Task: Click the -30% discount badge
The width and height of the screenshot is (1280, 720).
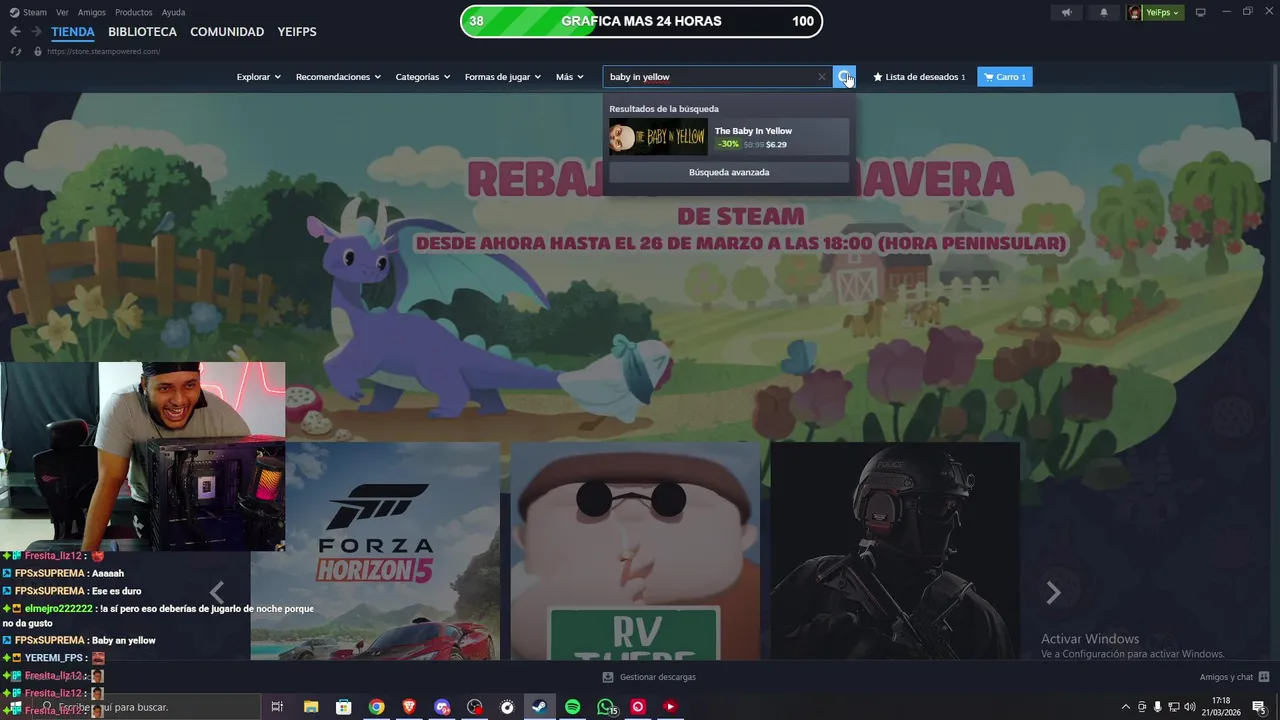Action: coord(729,145)
